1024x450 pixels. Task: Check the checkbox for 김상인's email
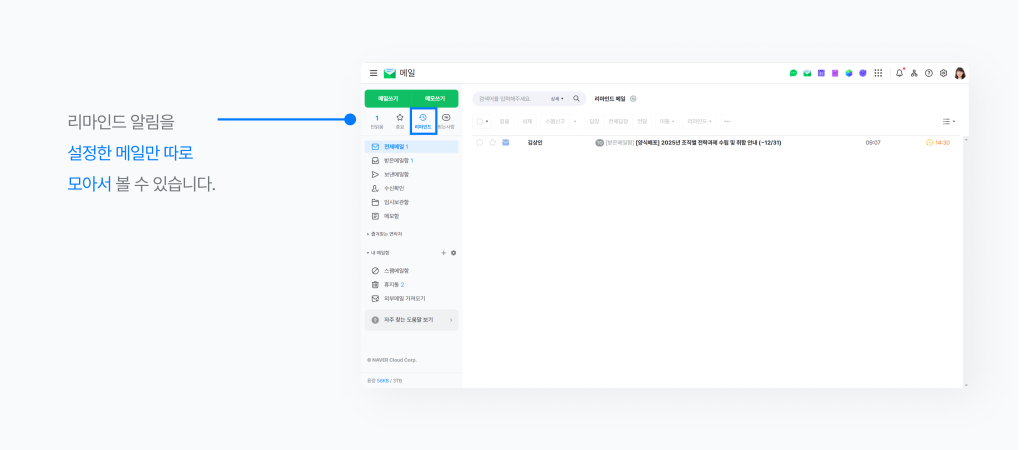tap(480, 143)
